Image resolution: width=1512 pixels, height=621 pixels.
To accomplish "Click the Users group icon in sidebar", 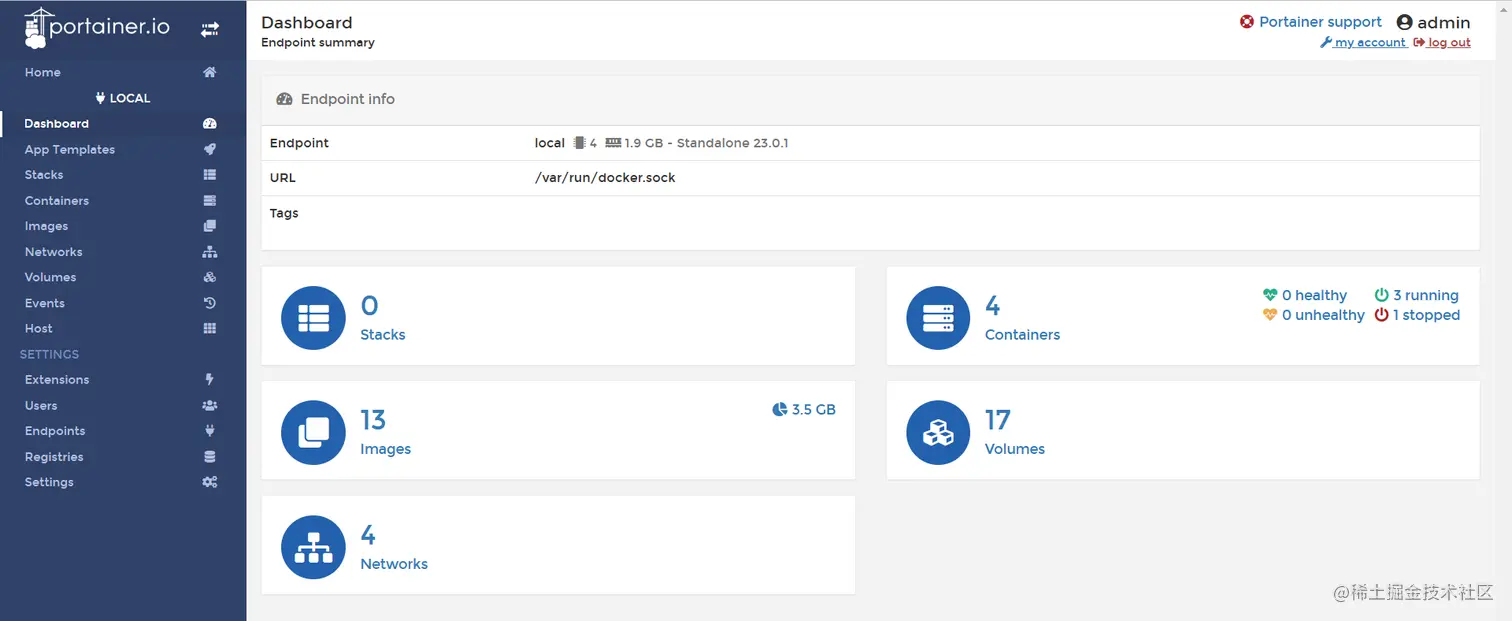I will (x=210, y=405).
